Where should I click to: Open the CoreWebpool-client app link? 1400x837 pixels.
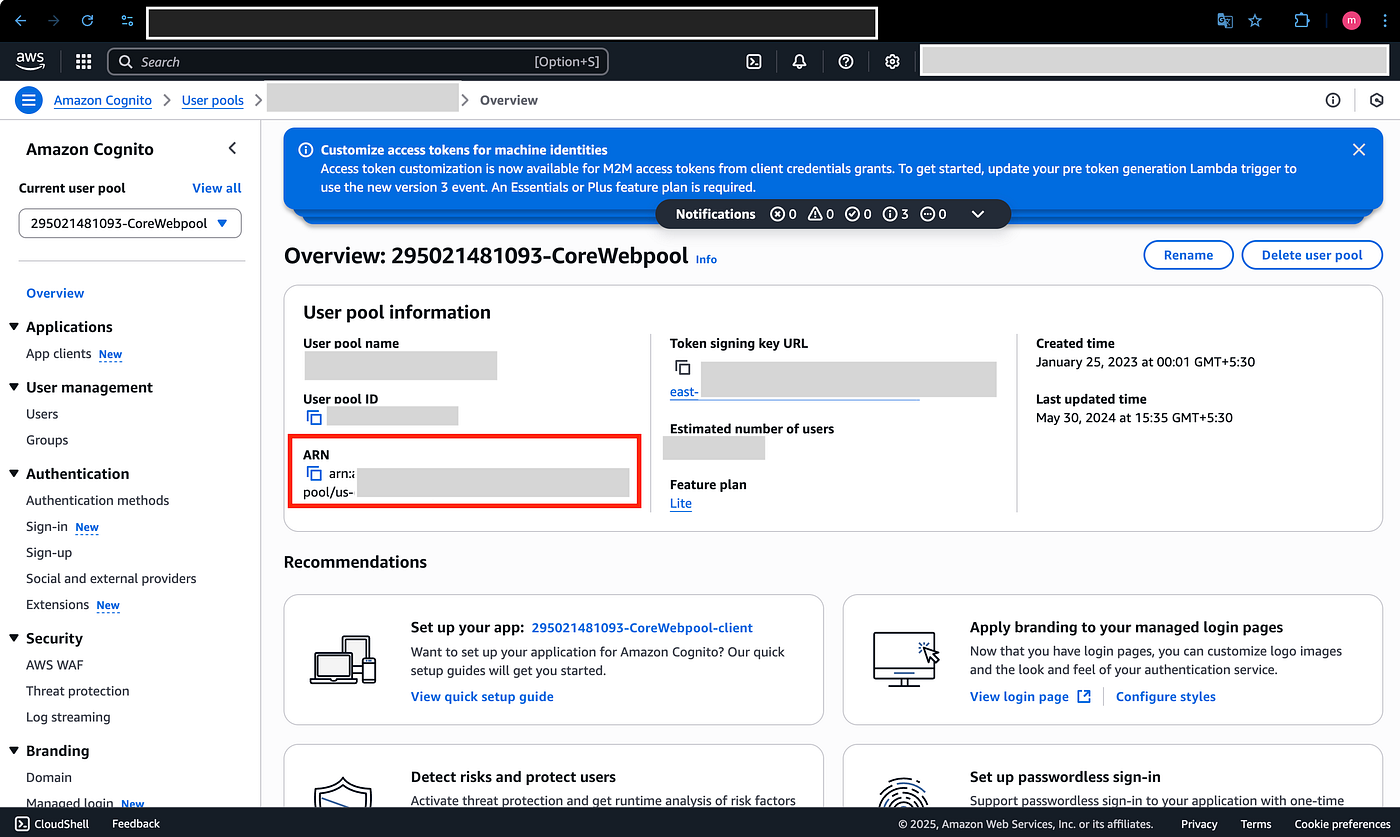[x=642, y=628]
